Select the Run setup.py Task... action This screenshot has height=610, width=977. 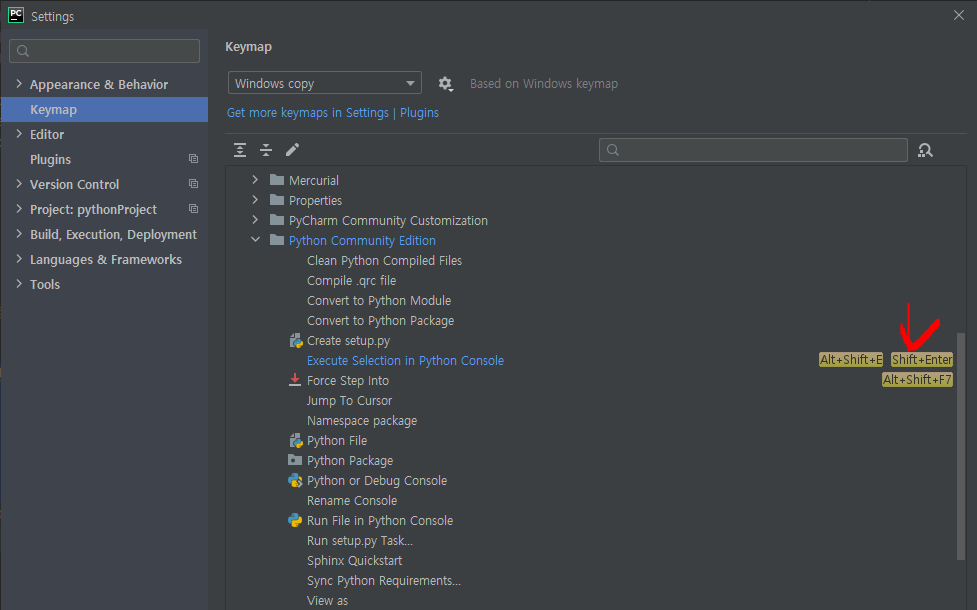[360, 541]
